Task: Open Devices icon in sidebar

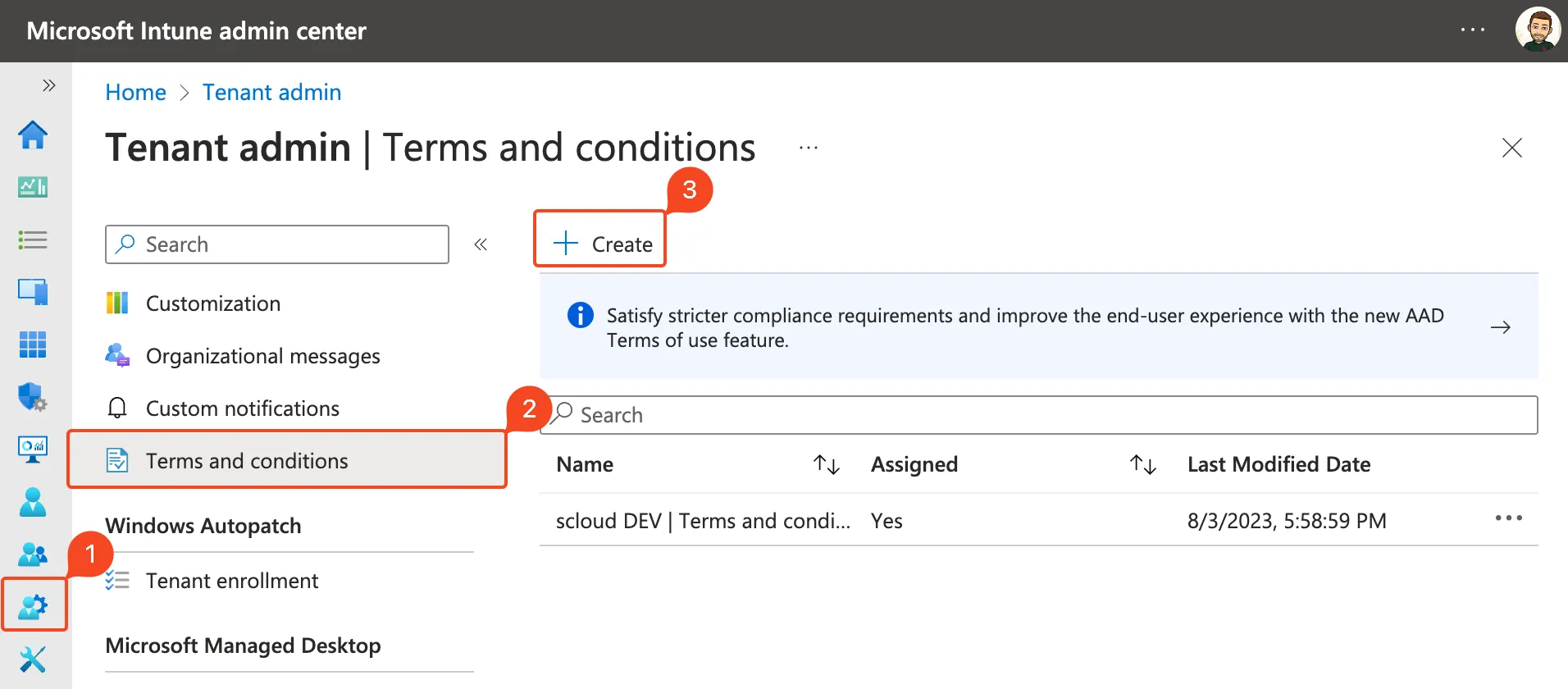Action: coord(33,292)
